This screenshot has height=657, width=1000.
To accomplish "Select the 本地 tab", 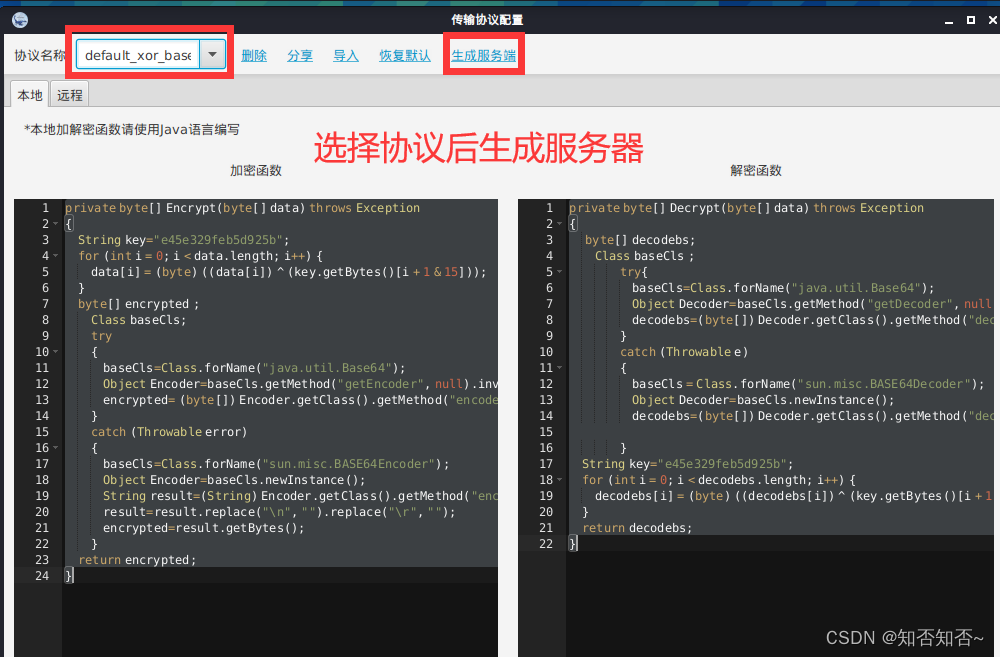I will [29, 94].
